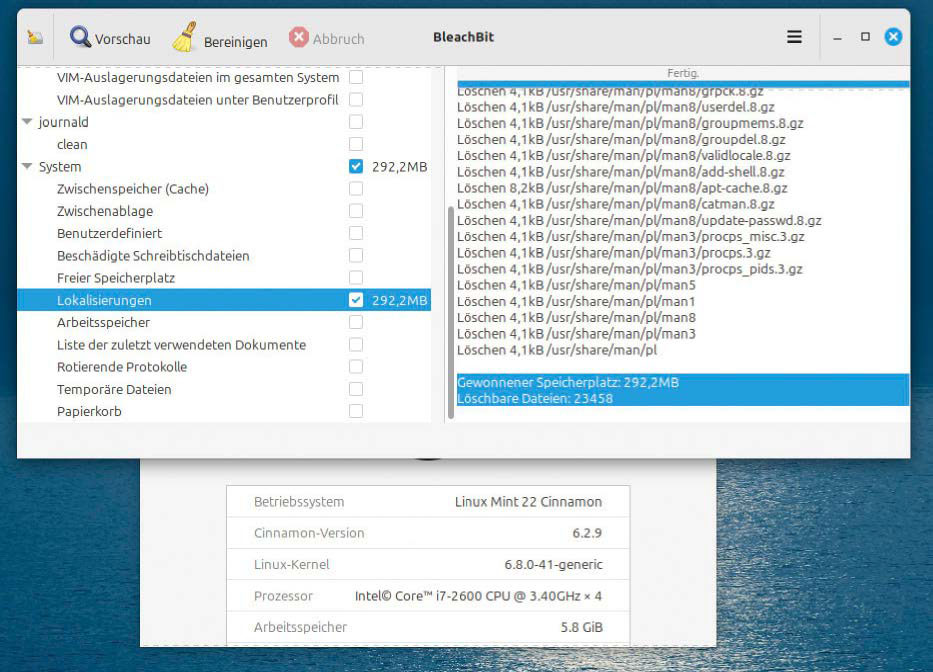Select the highlighted Lokalisierungen row
This screenshot has width=933, height=672.
pos(224,300)
